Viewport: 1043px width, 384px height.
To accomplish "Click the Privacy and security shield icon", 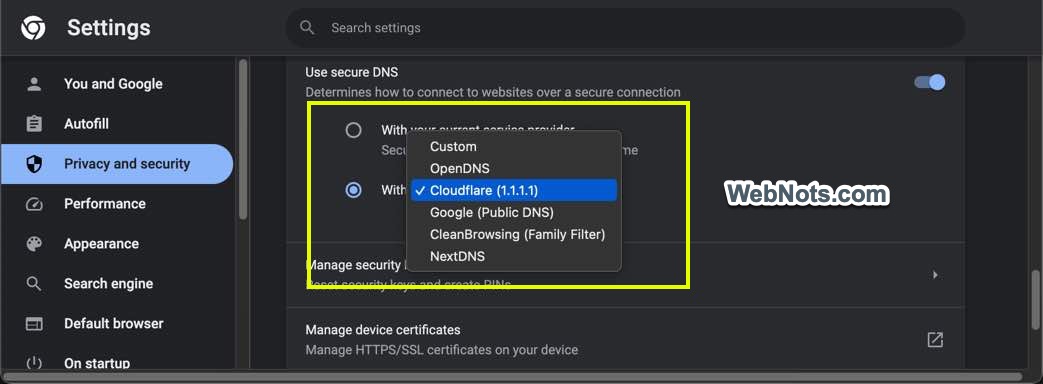I will tap(34, 164).
